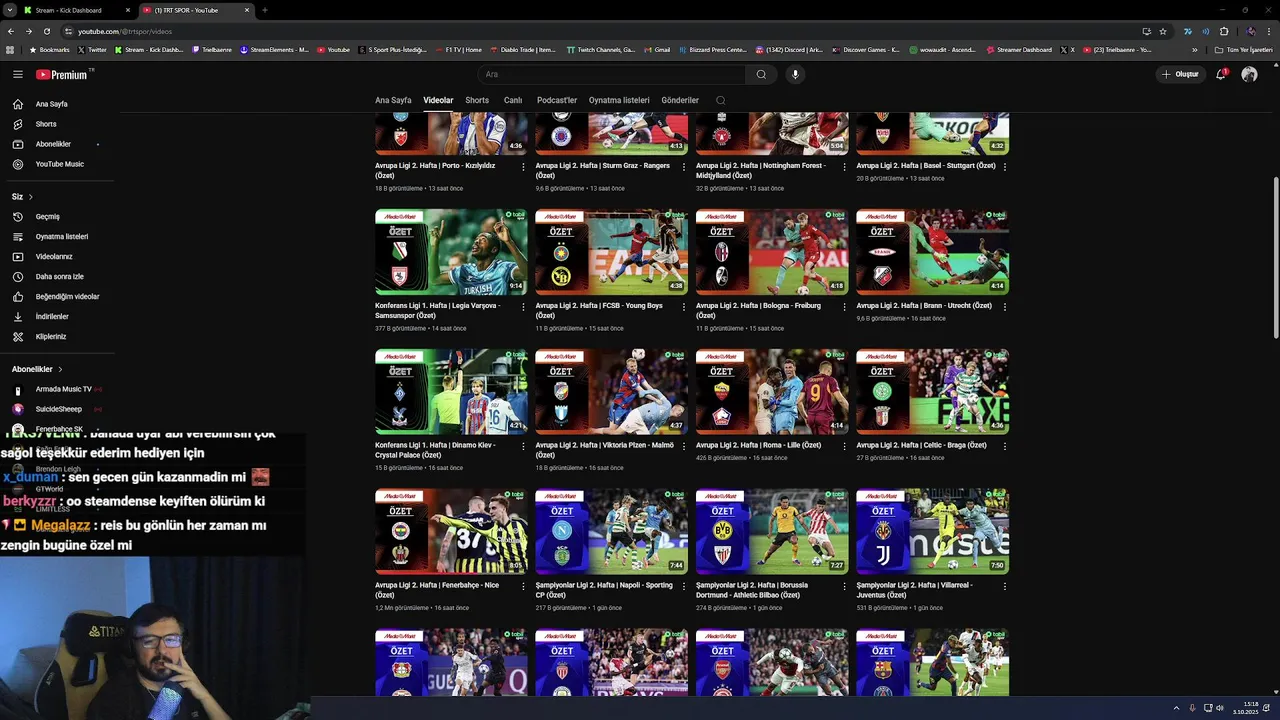Open the Gönderiler tab
The height and width of the screenshot is (720, 1280).
coord(680,100)
